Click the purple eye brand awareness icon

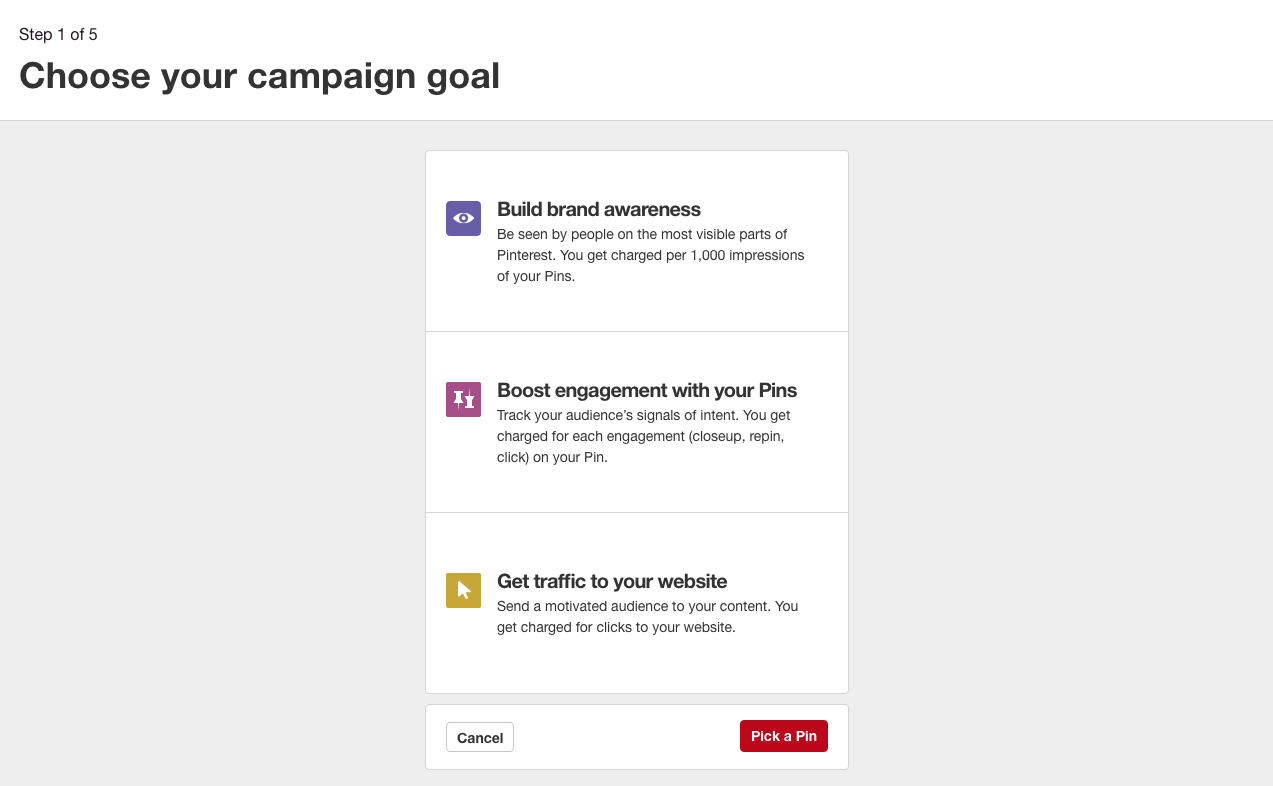tap(463, 218)
